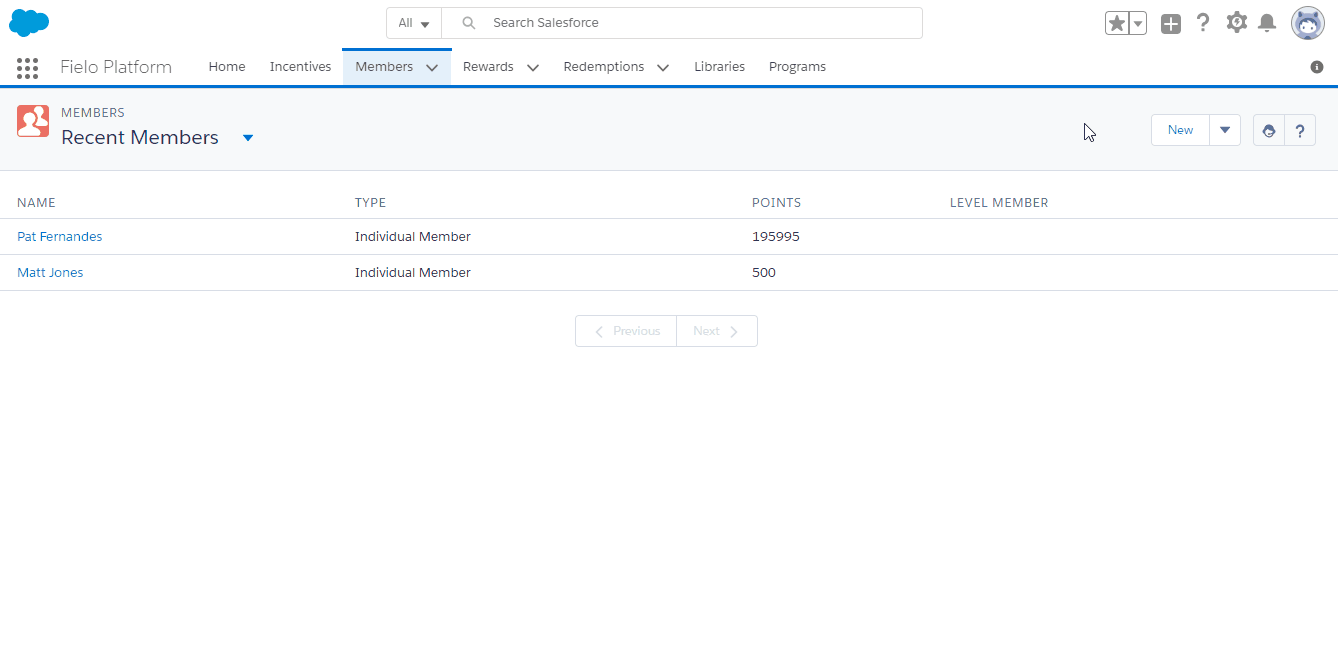This screenshot has height=656, width=1338.
Task: Open Setup gear icon
Action: pyautogui.click(x=1237, y=22)
